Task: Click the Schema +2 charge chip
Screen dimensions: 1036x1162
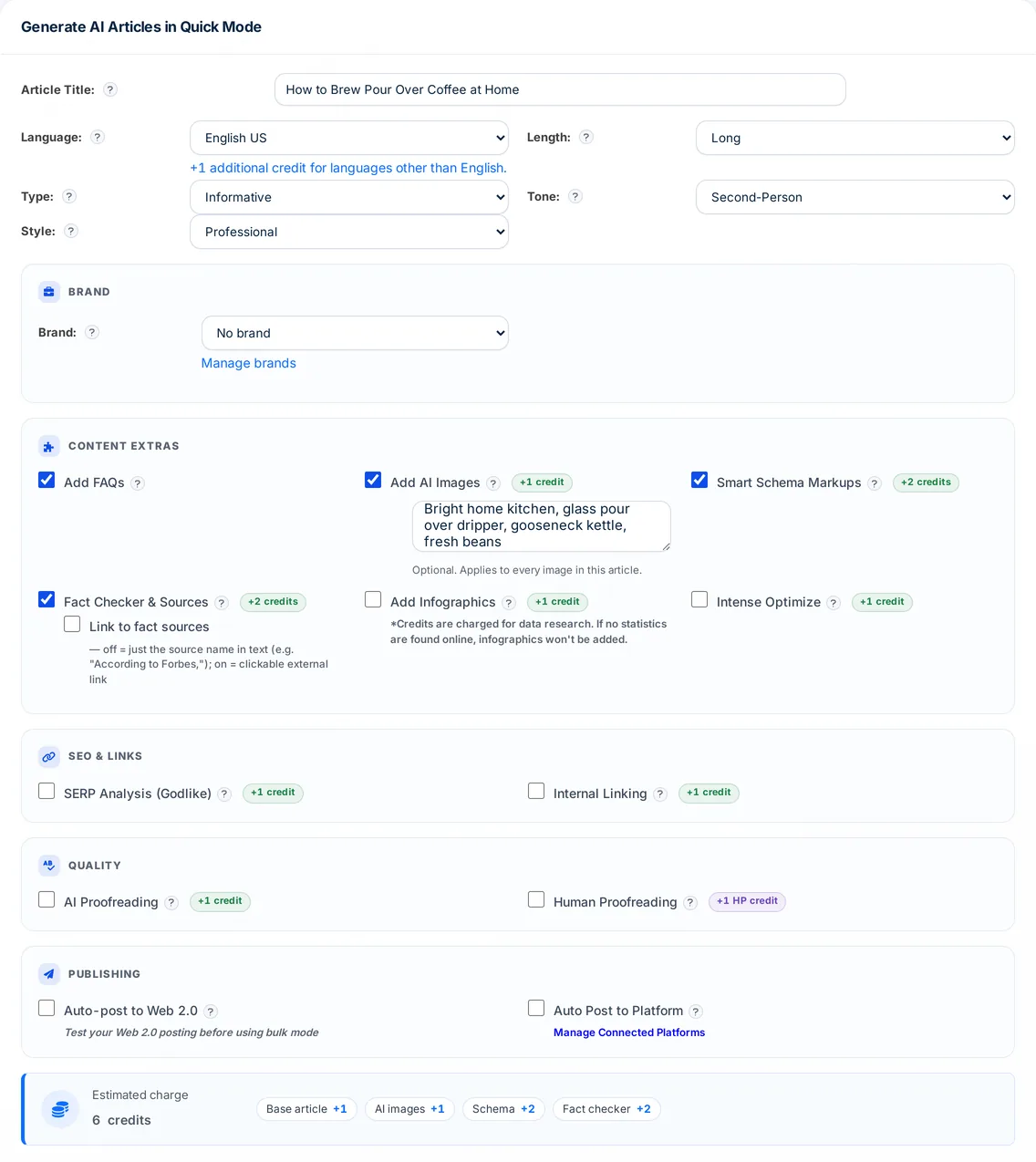Action: 503,1109
